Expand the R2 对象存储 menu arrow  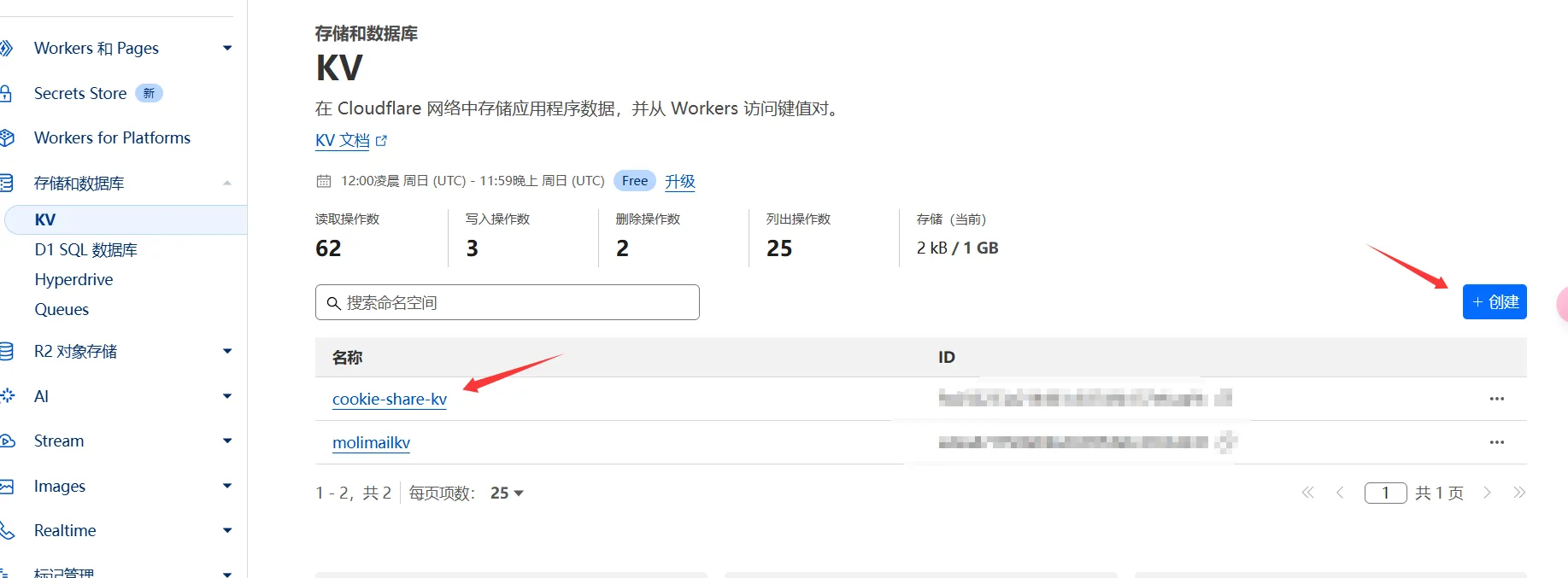click(x=227, y=351)
